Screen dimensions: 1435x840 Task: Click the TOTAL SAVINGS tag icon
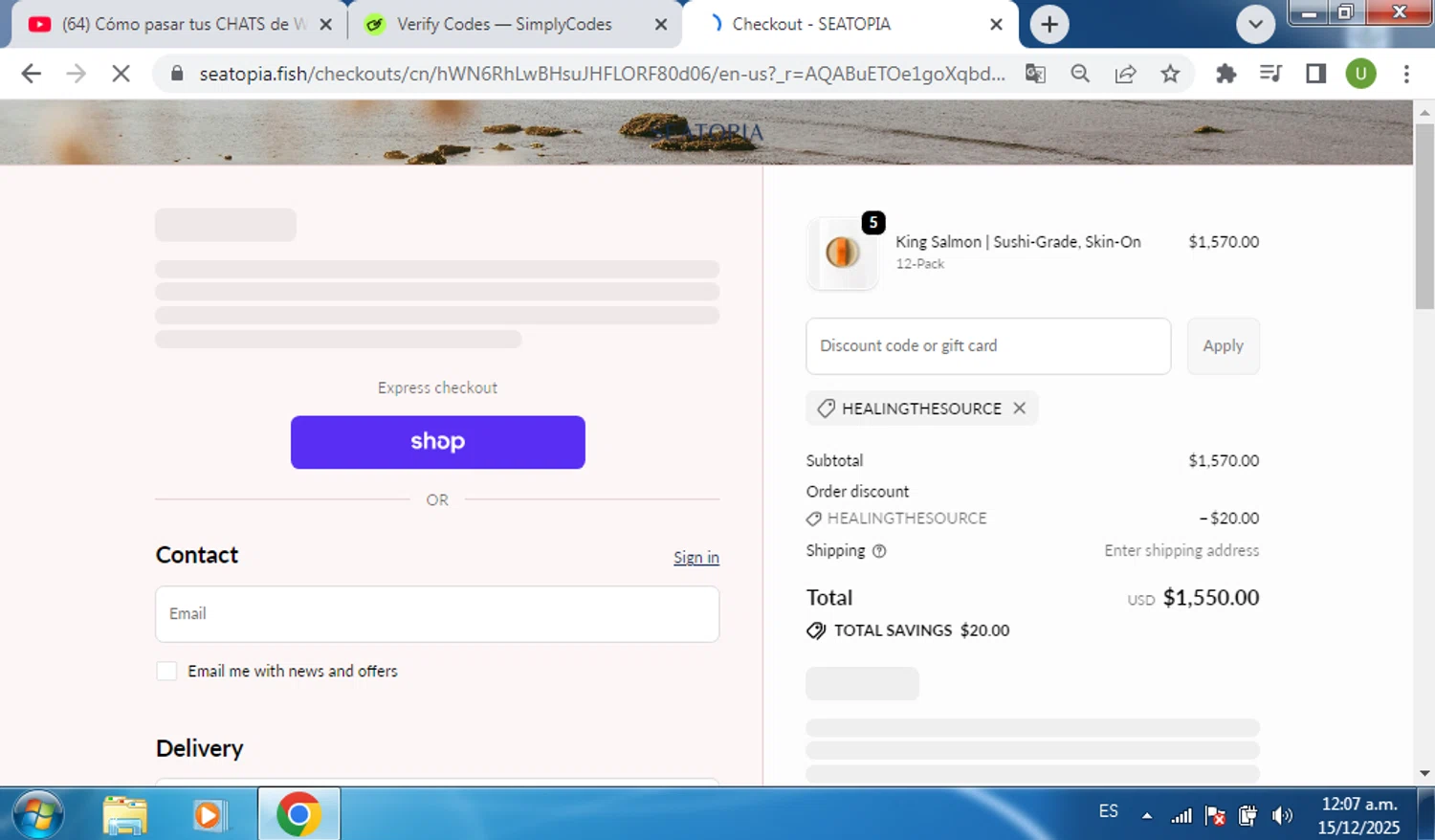(x=815, y=630)
